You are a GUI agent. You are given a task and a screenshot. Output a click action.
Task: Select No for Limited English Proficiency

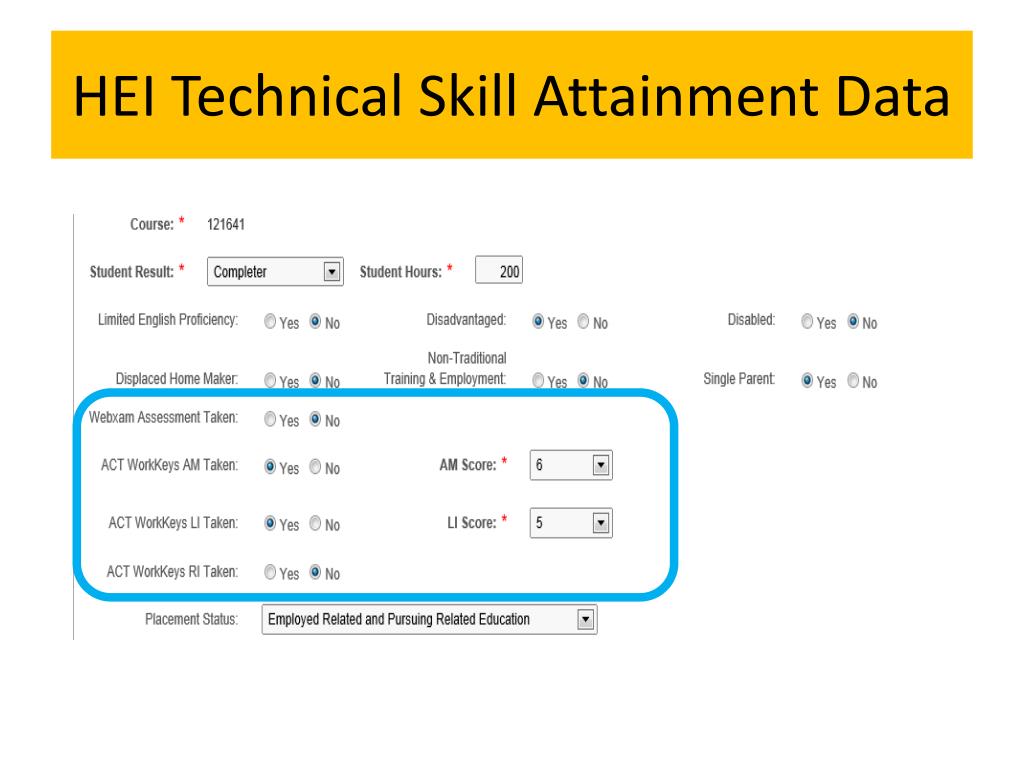pos(315,321)
